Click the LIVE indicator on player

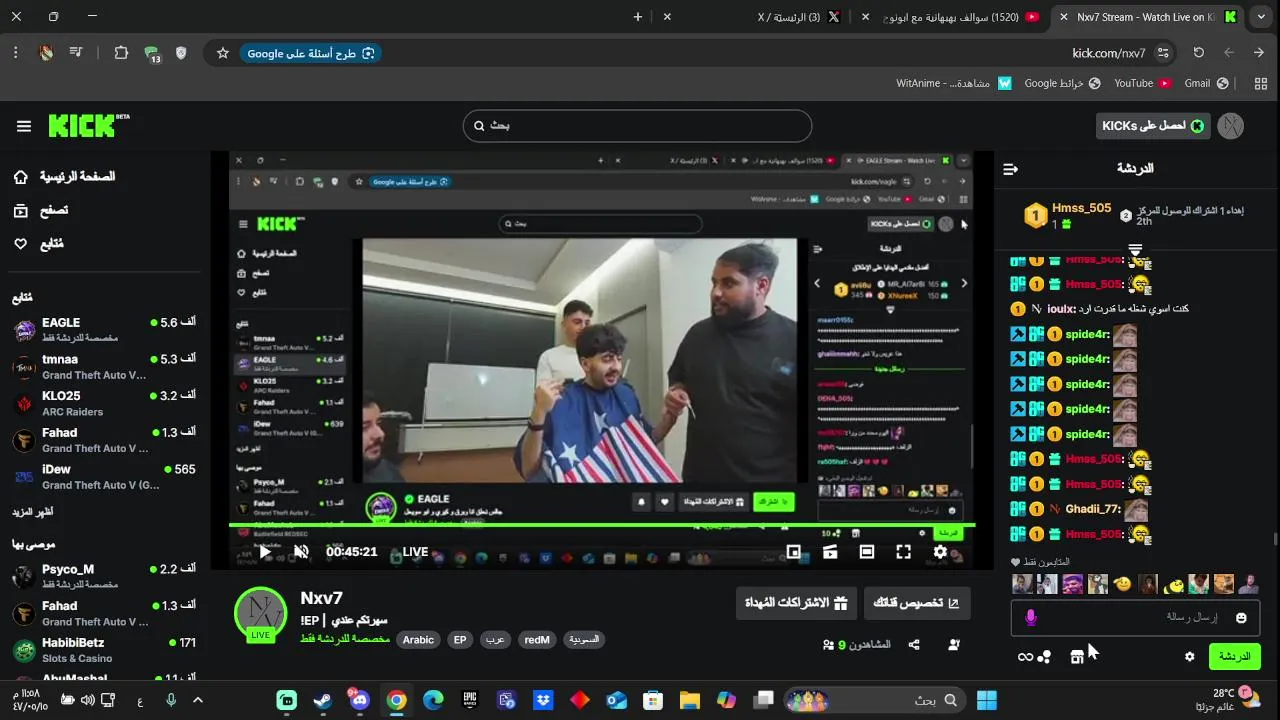click(415, 552)
